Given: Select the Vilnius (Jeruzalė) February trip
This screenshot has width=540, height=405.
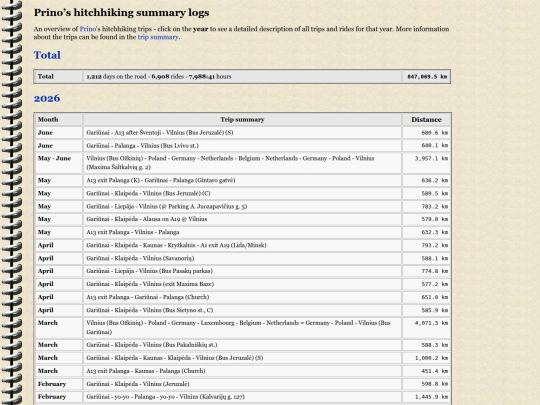Looking at the screenshot, I should [x=242, y=384].
